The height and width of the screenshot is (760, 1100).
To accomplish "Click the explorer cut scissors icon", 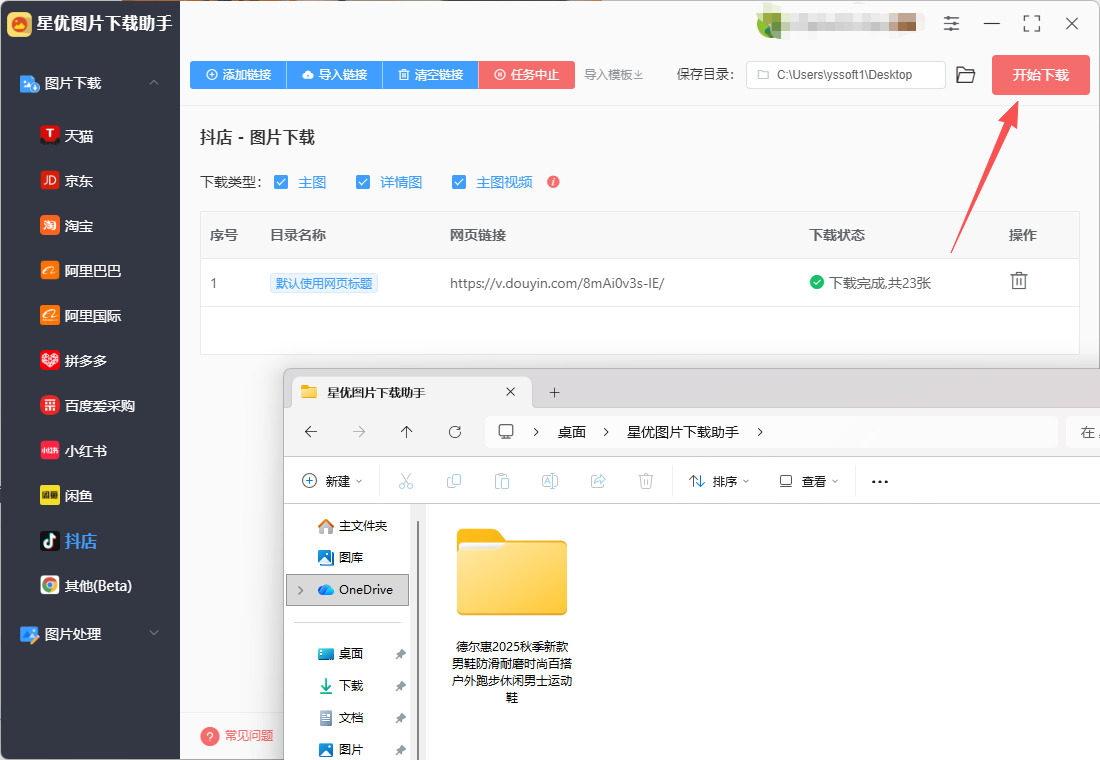I will click(405, 481).
